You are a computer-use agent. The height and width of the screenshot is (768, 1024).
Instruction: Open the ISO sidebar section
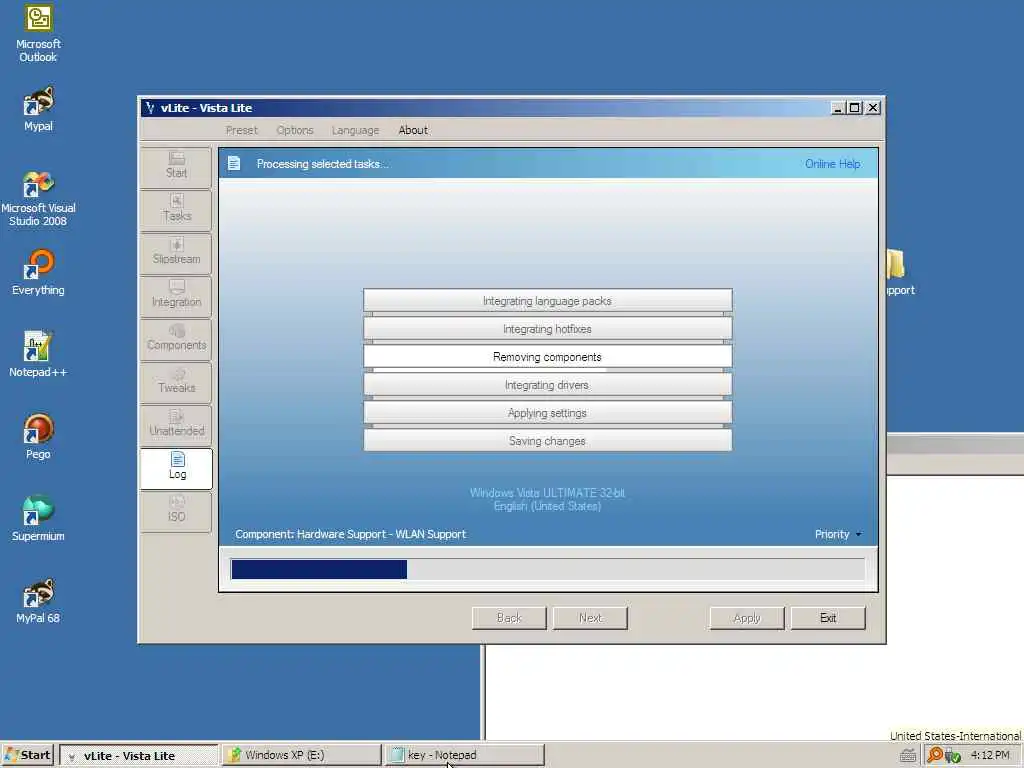point(176,511)
